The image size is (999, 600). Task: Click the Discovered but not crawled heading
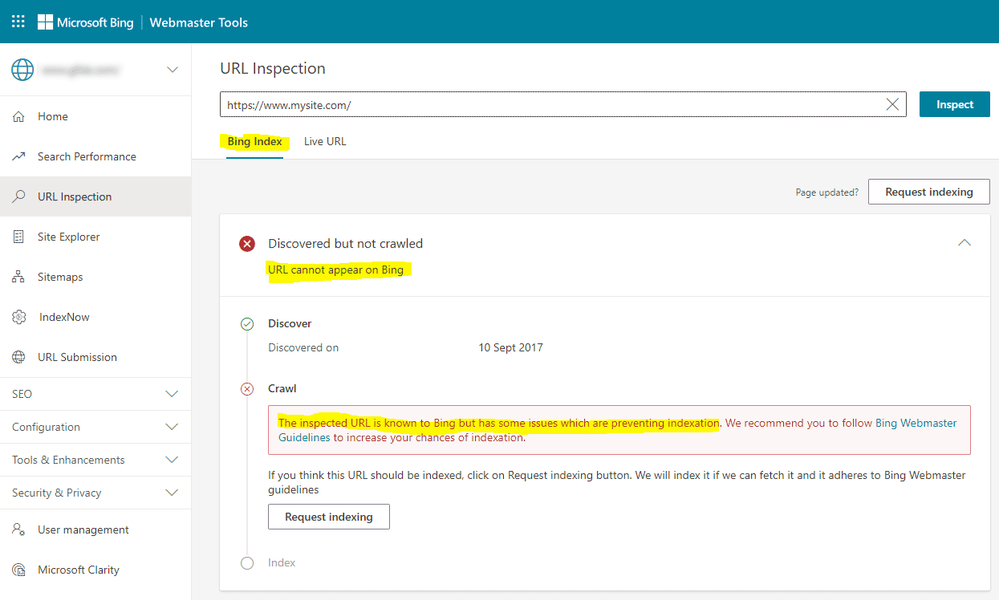345,243
